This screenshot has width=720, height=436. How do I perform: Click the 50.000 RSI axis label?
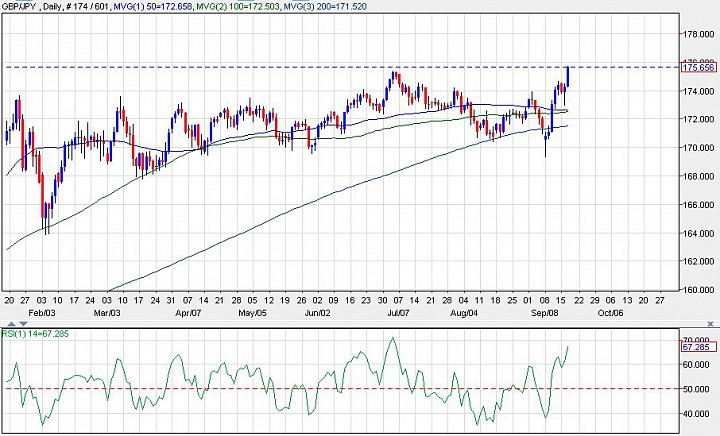point(698,389)
